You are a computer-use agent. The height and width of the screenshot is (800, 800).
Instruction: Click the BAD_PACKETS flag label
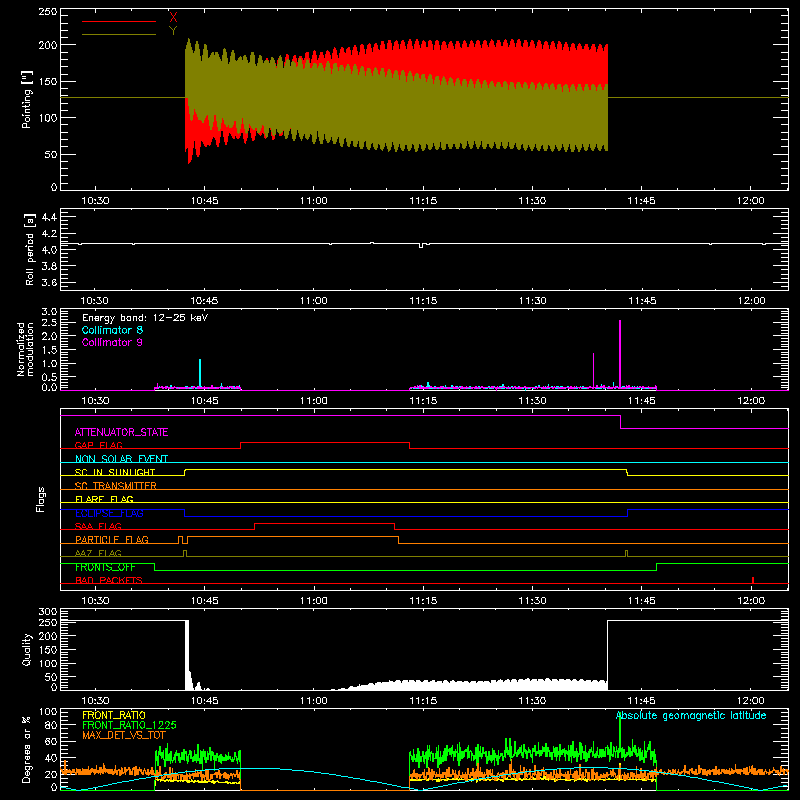pyautogui.click(x=109, y=580)
